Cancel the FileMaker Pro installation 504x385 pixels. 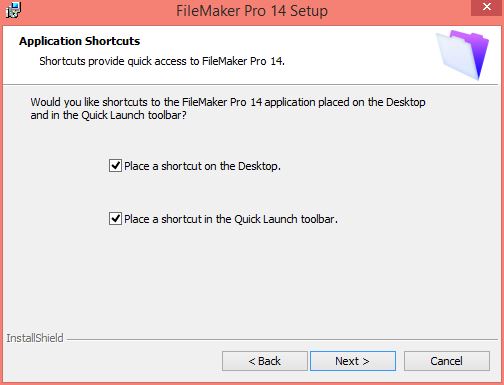coord(447,361)
